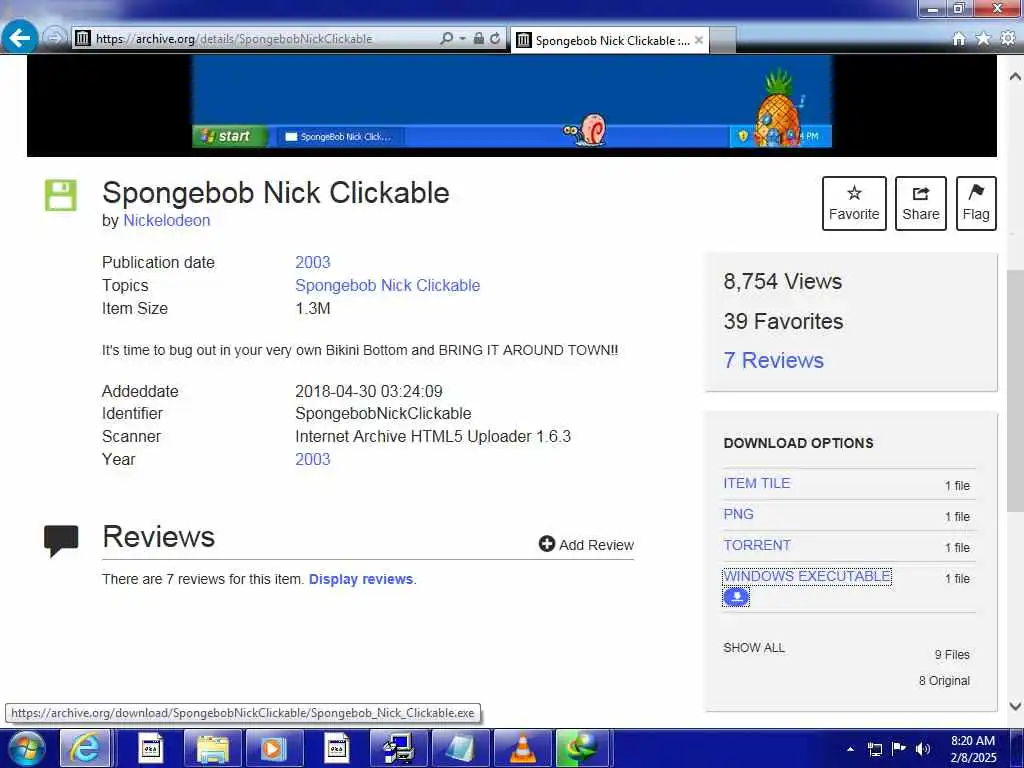Screen dimensions: 1024x768
Task: Open the computer network taskbar icon
Action: (398, 748)
